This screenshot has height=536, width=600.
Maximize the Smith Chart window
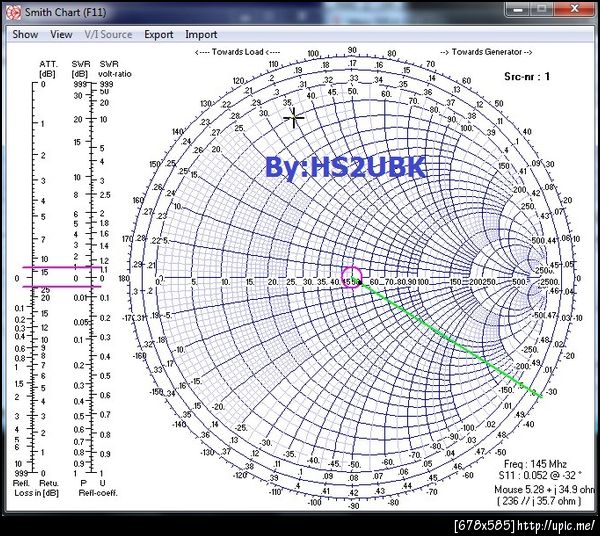541,9
